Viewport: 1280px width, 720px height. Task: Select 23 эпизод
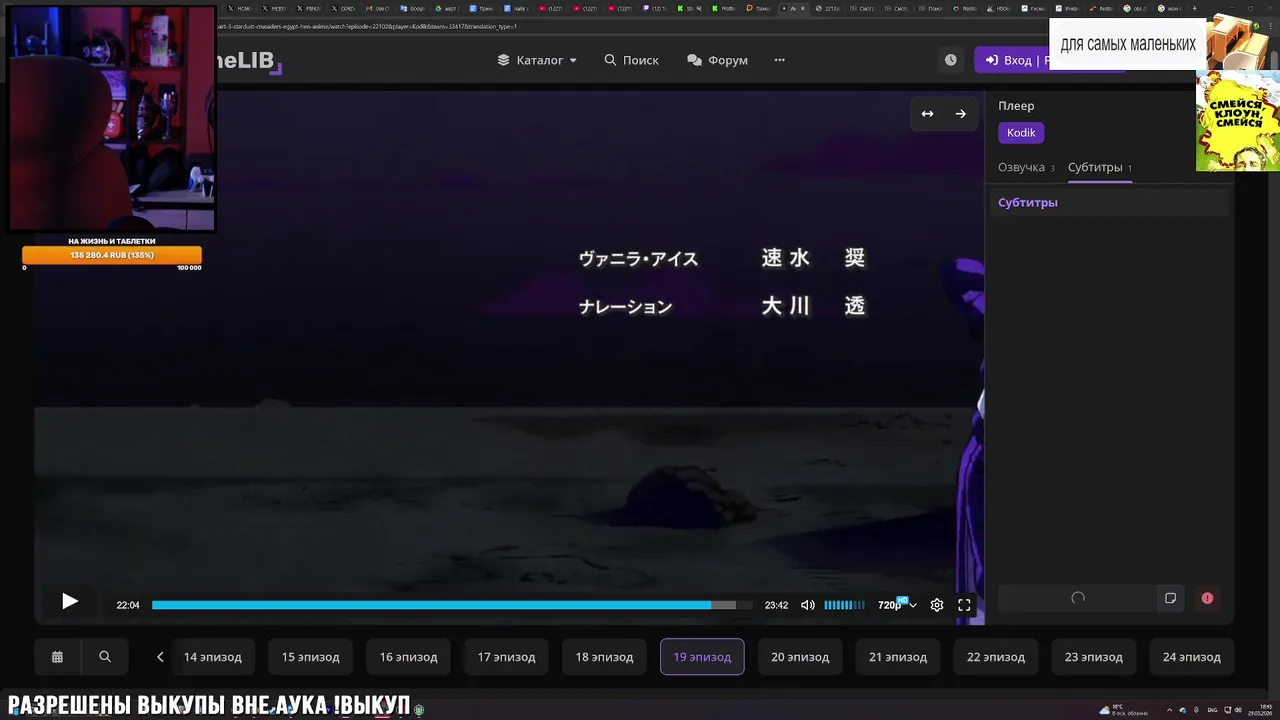(x=1094, y=657)
